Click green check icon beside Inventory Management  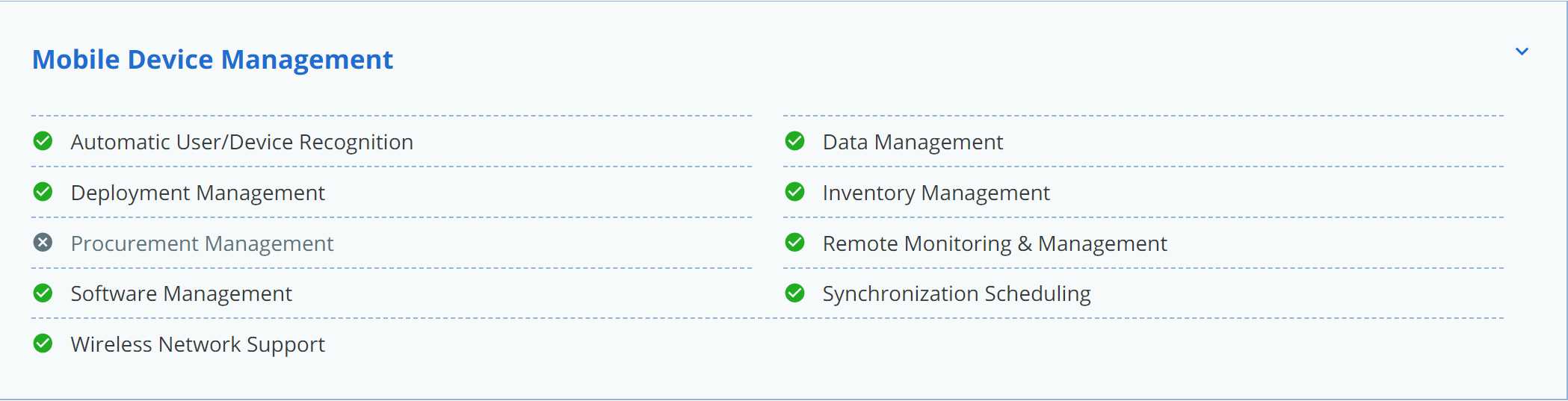[x=795, y=192]
